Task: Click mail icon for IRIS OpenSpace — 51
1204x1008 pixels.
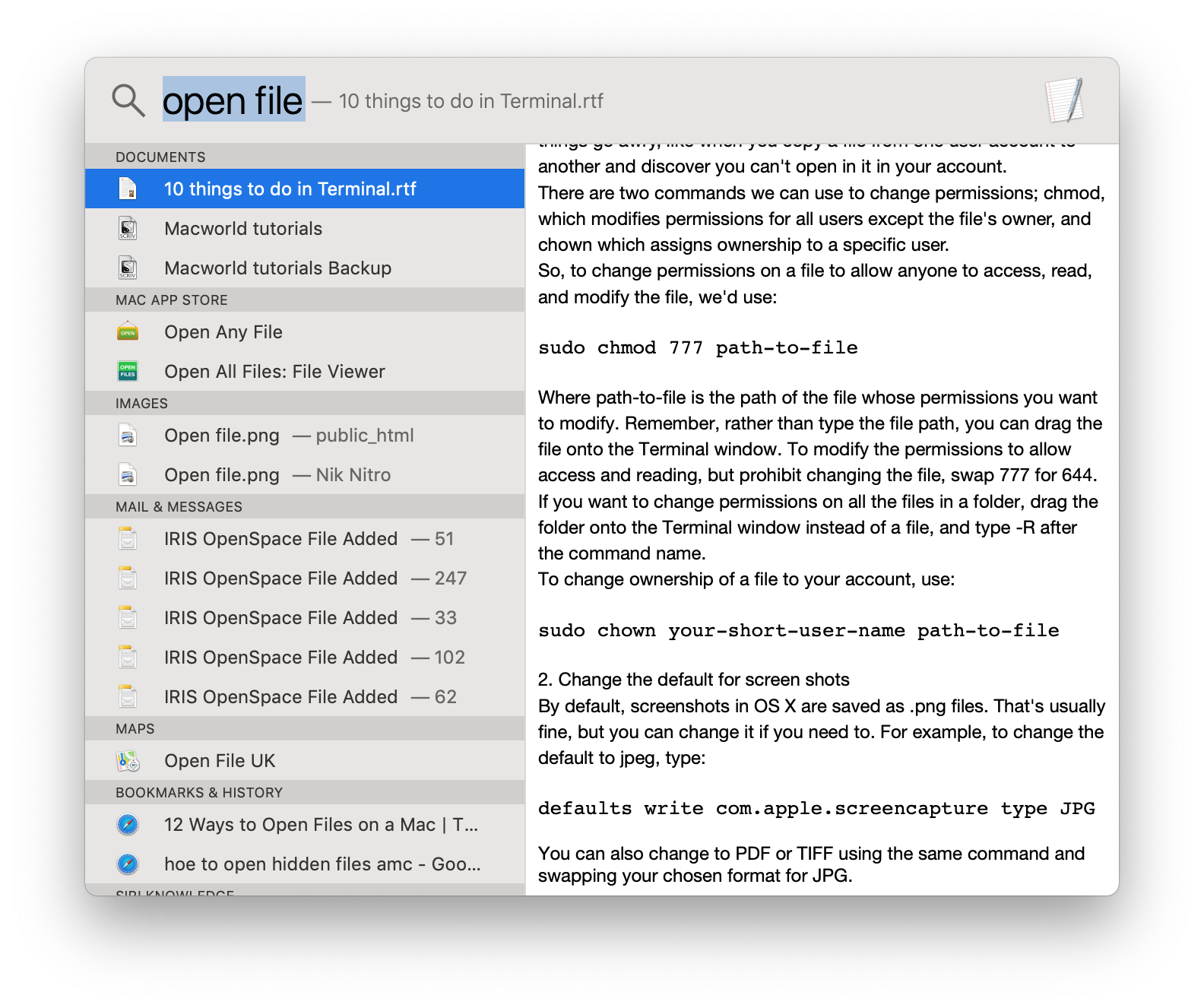Action: click(x=128, y=538)
